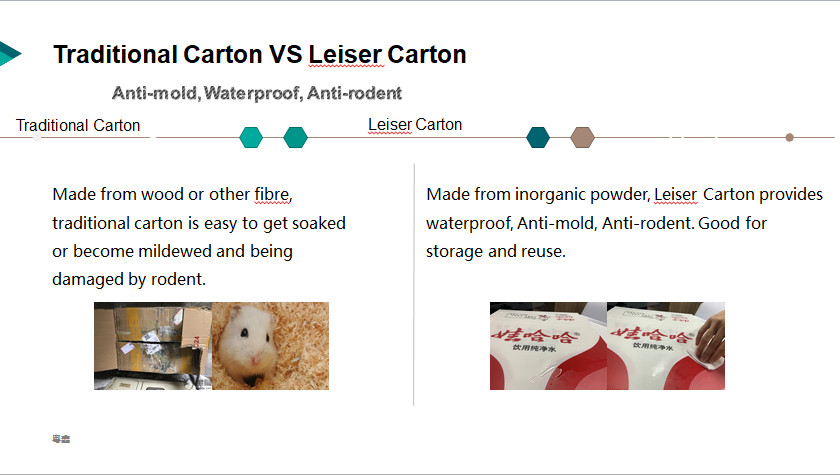Click the photo of hand wiping carton

666,346
